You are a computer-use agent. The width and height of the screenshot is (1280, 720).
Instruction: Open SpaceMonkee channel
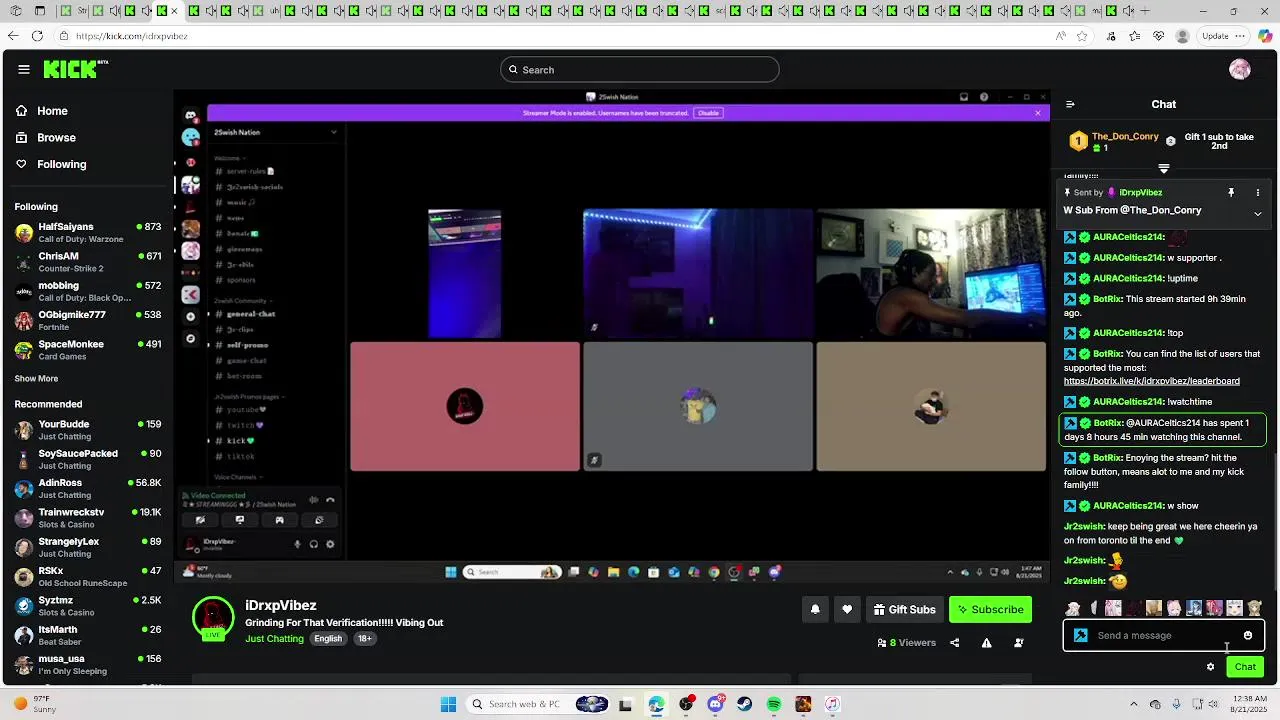pos(88,350)
